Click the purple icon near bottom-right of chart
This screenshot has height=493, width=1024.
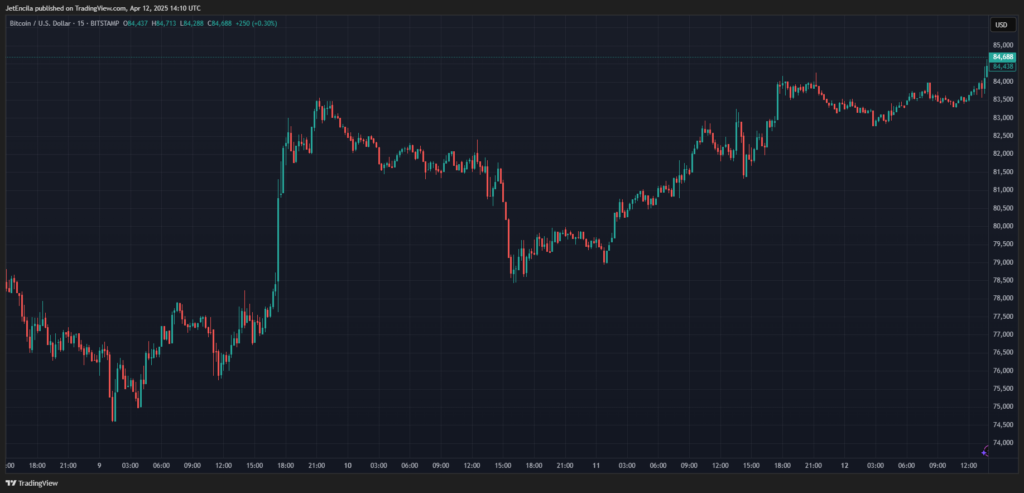click(985, 451)
